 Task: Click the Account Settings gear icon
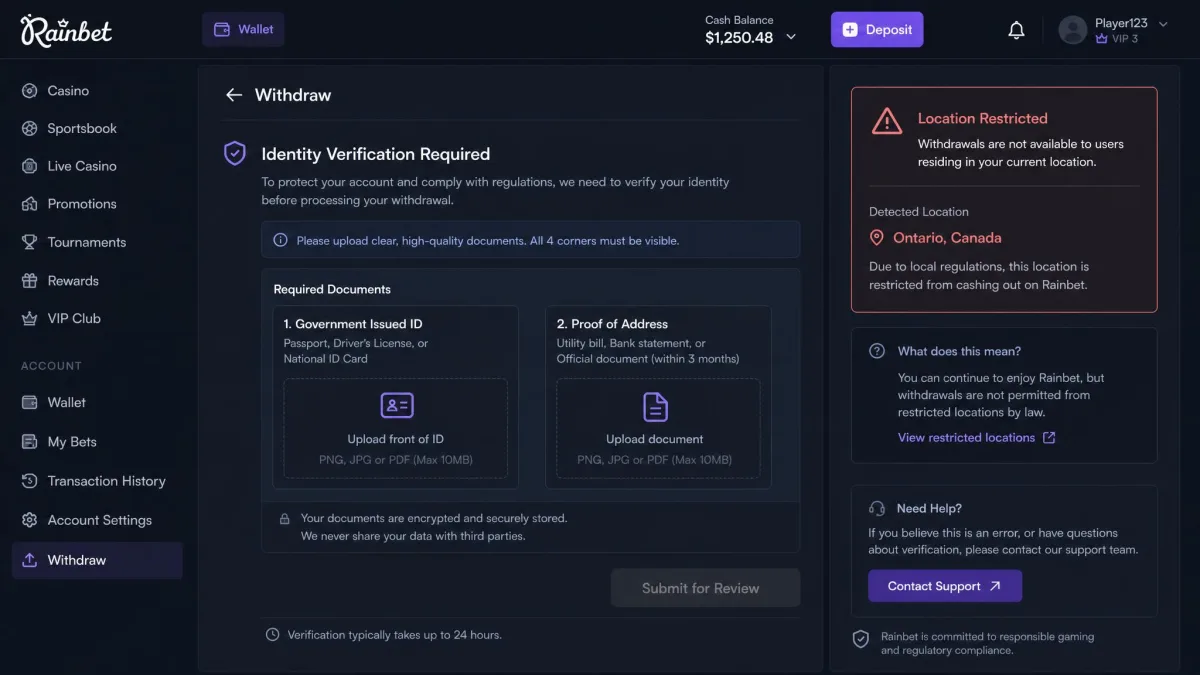29,520
